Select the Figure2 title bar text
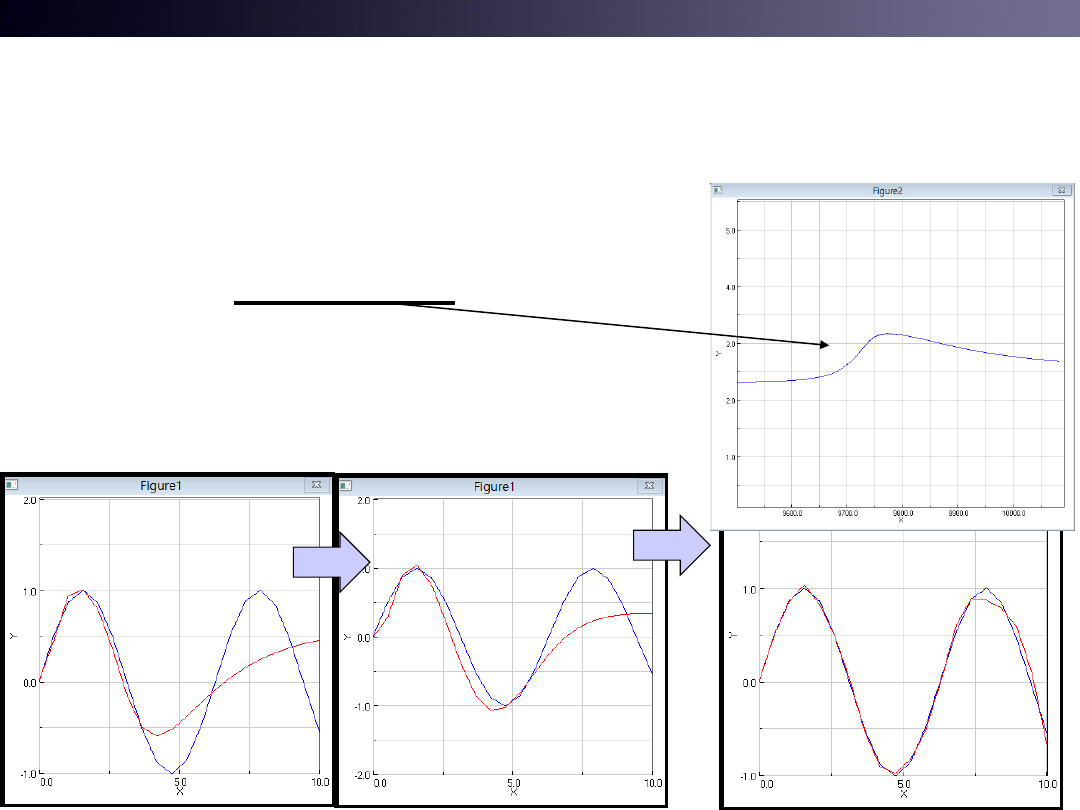The height and width of the screenshot is (810, 1080). pyautogui.click(x=886, y=190)
